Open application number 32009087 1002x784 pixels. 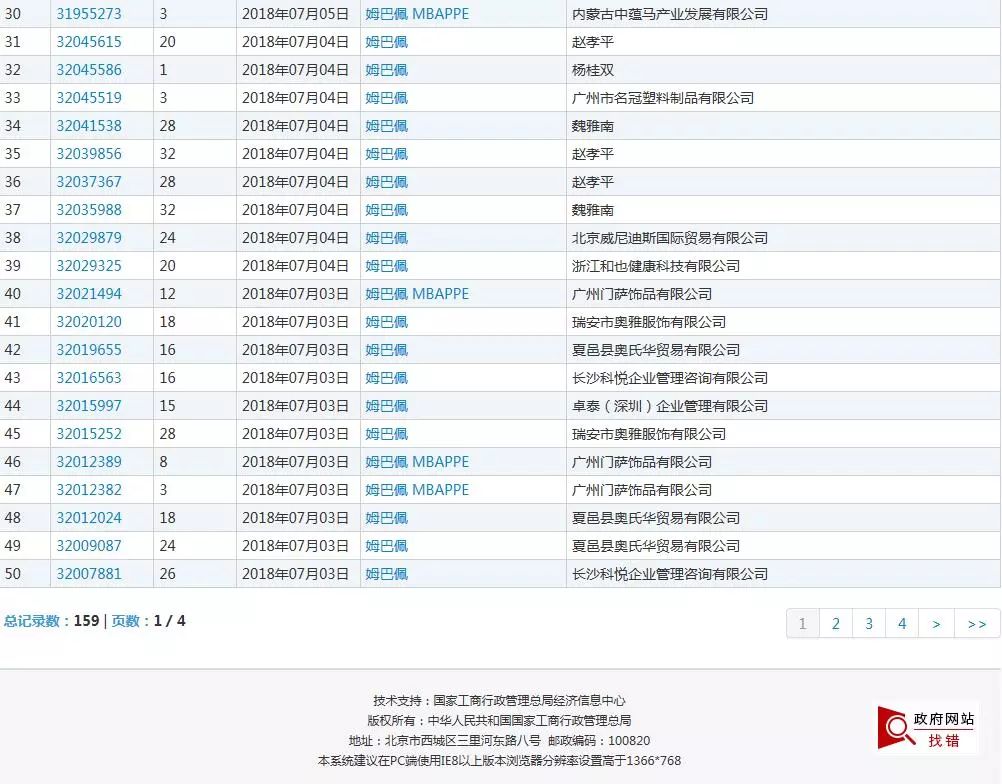[x=89, y=546]
